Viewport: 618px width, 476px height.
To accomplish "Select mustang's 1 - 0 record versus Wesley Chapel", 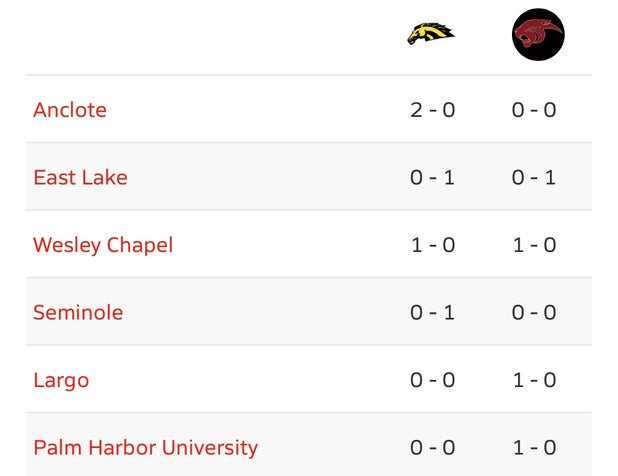I will point(432,245).
